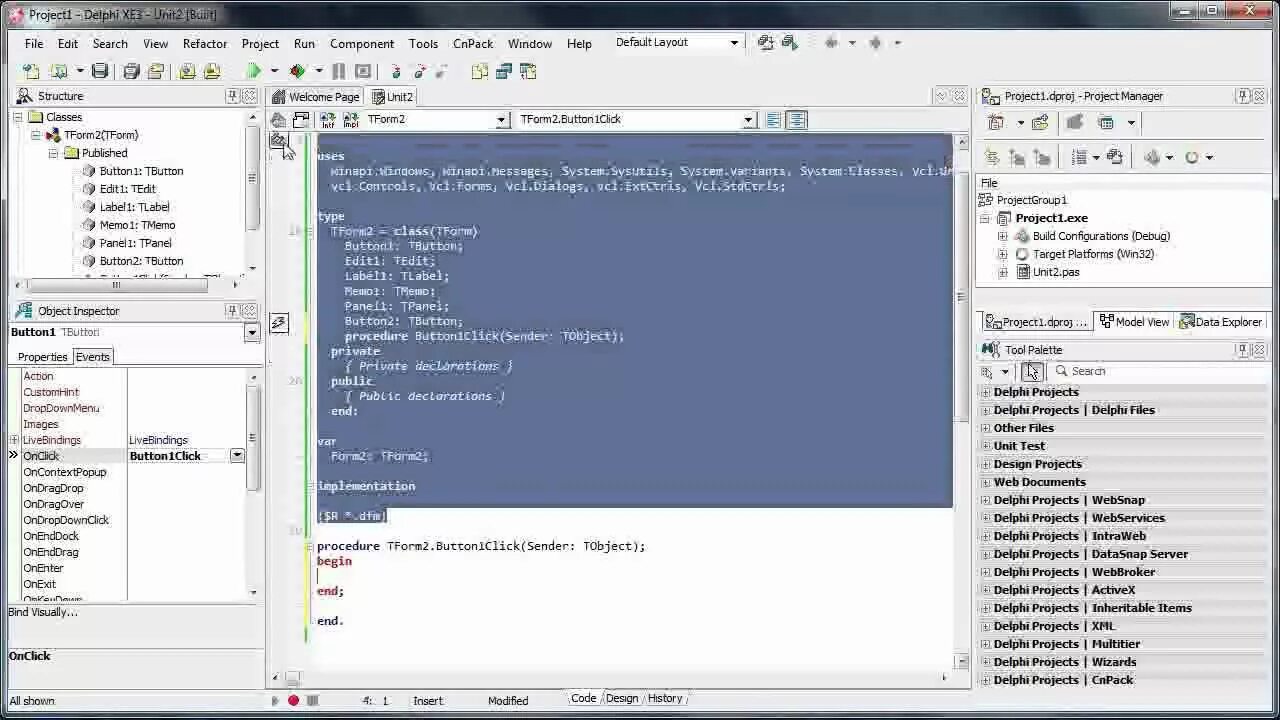The height and width of the screenshot is (720, 1280).
Task: Open the Button1 component selector dropdown
Action: 252,332
